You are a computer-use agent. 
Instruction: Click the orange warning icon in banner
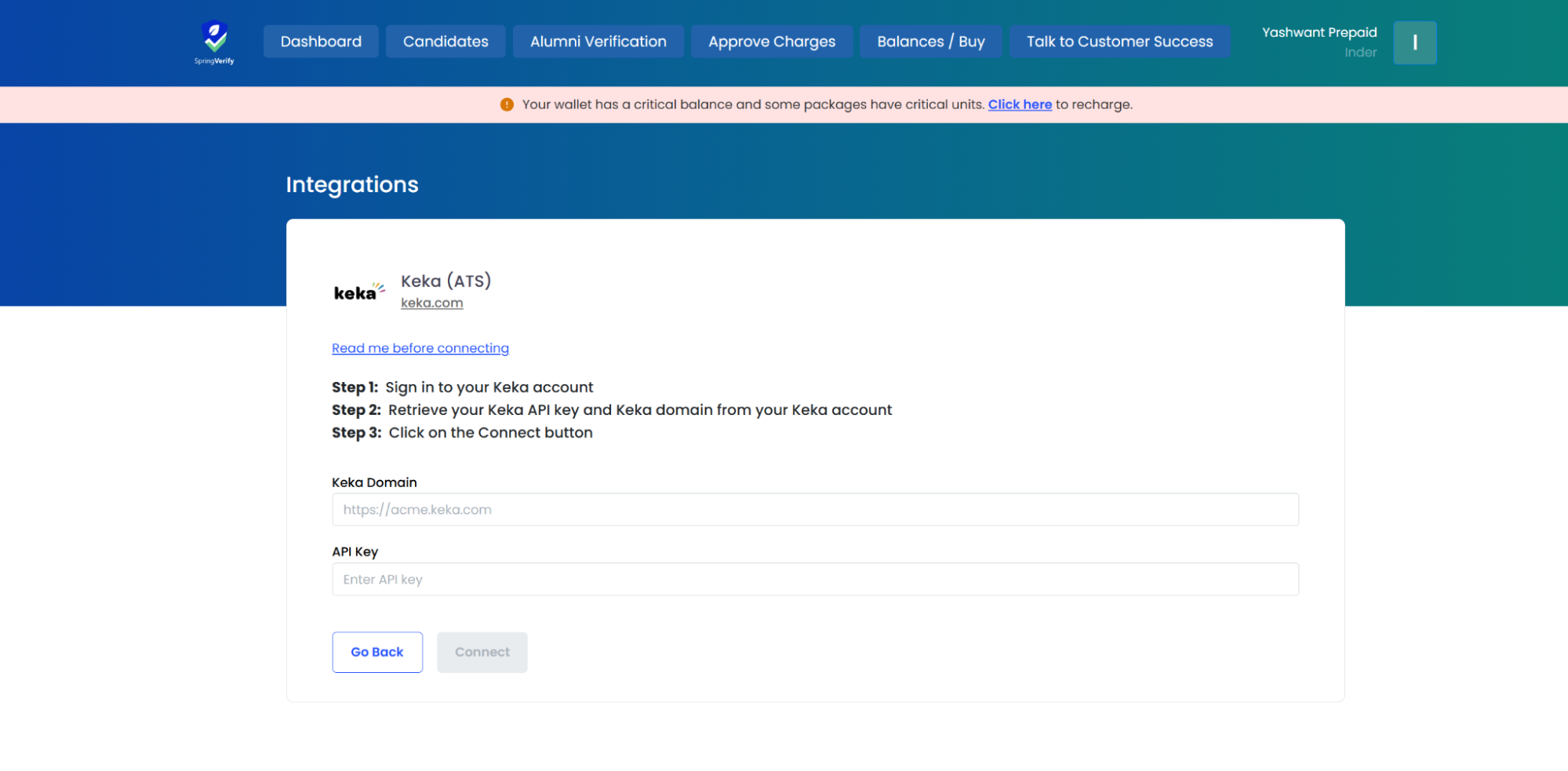tap(507, 104)
